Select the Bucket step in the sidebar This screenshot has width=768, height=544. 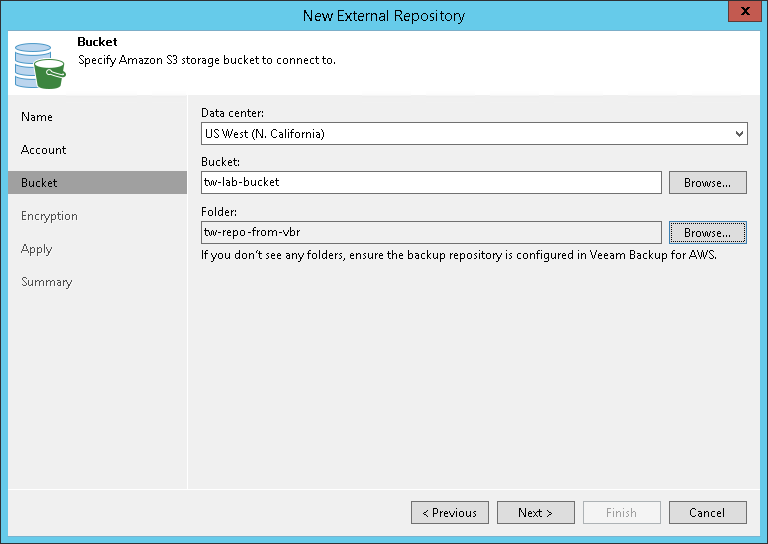(x=40, y=183)
